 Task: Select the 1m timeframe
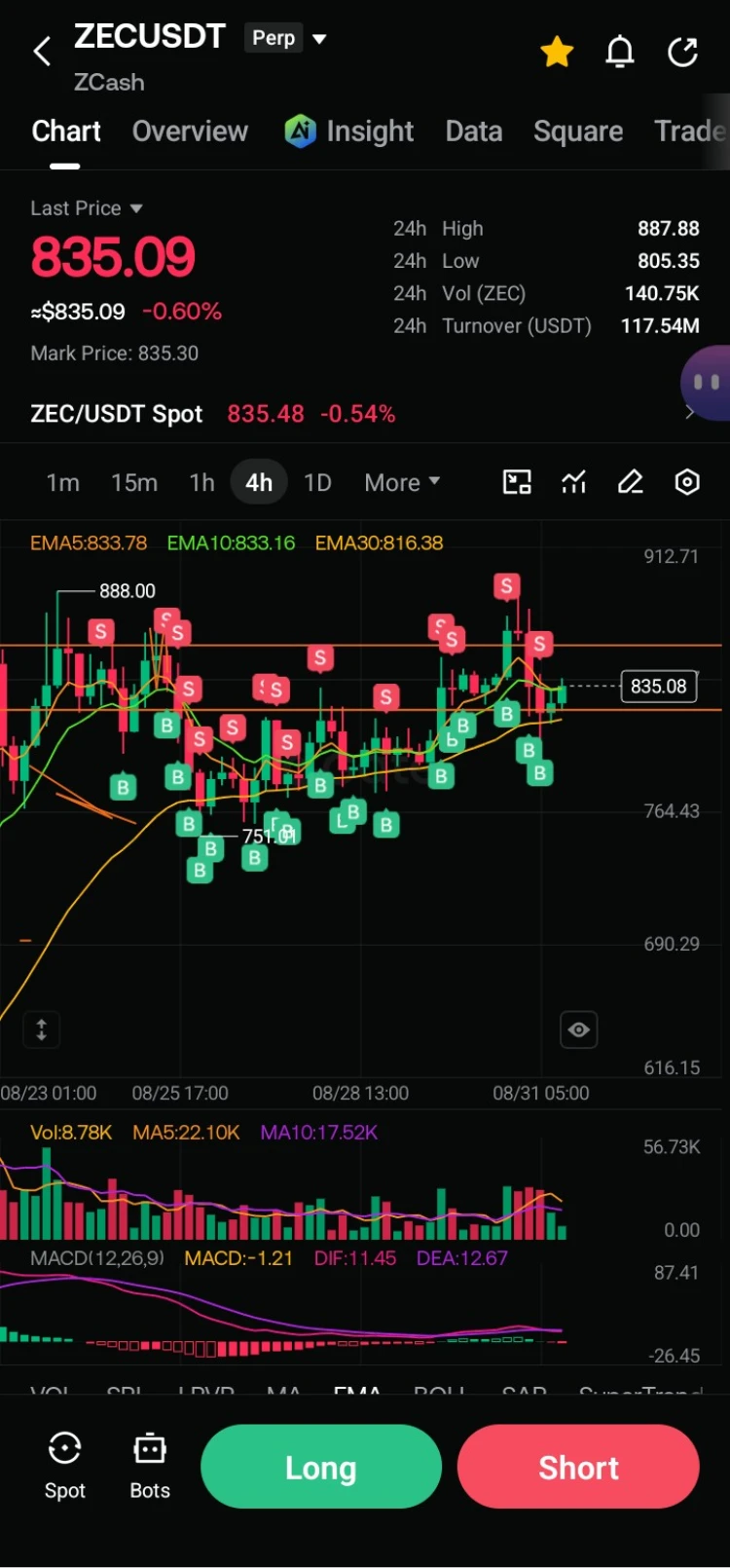[x=63, y=483]
